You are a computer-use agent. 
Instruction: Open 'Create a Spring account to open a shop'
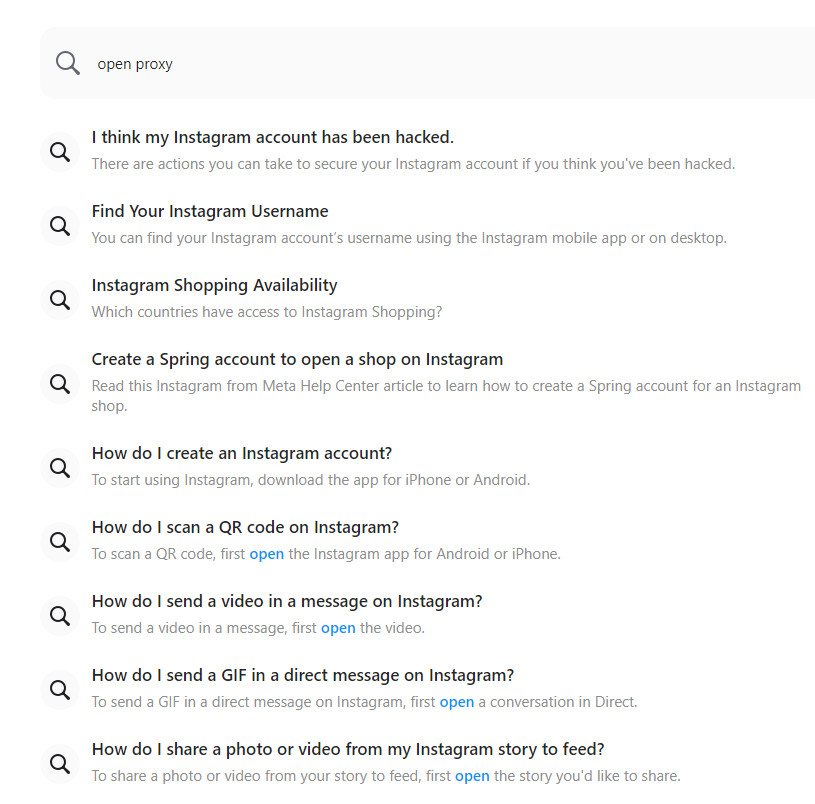(x=297, y=360)
